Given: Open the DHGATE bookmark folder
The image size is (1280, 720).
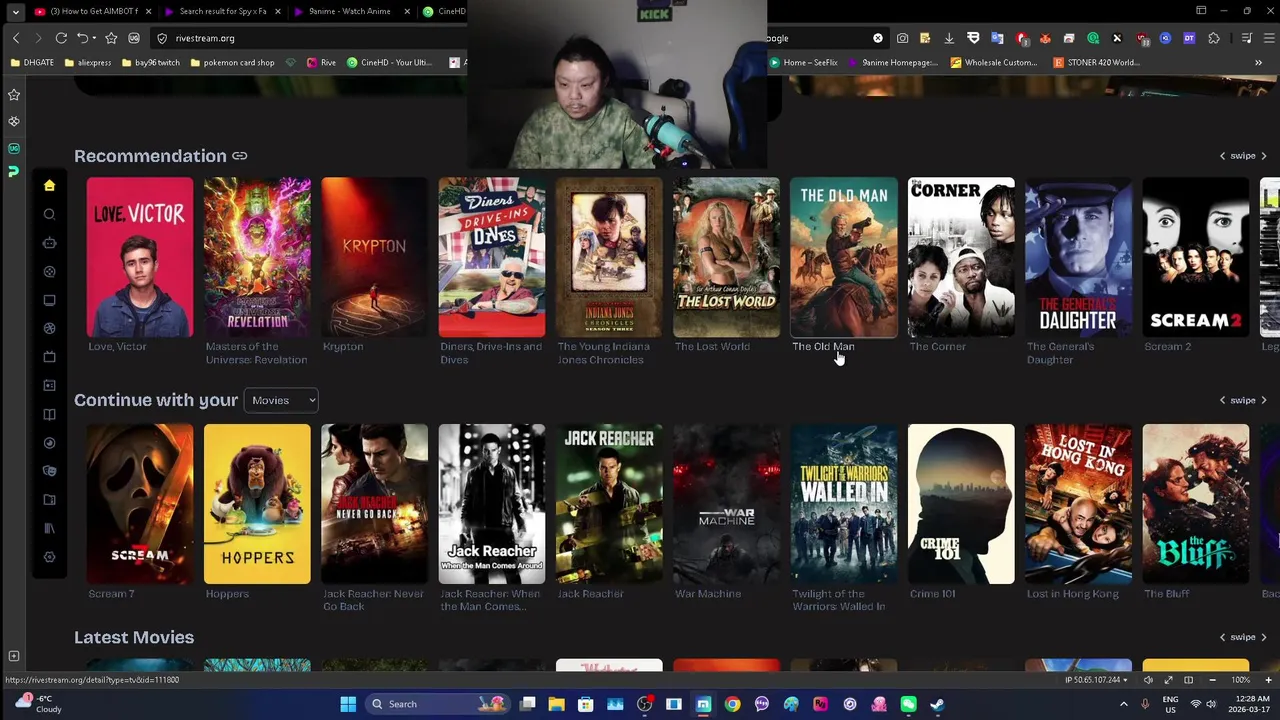Looking at the screenshot, I should pyautogui.click(x=32, y=62).
